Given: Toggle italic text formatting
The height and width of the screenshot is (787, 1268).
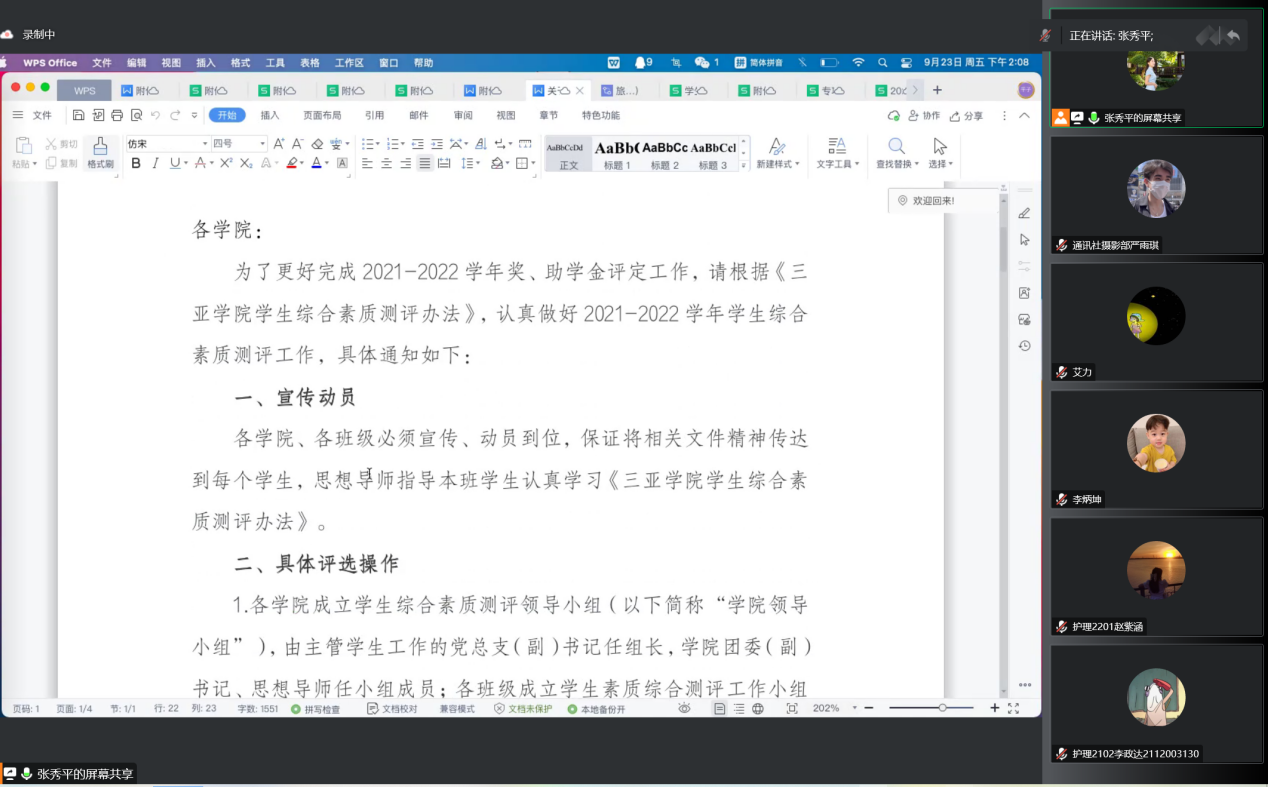Looking at the screenshot, I should click(x=155, y=163).
